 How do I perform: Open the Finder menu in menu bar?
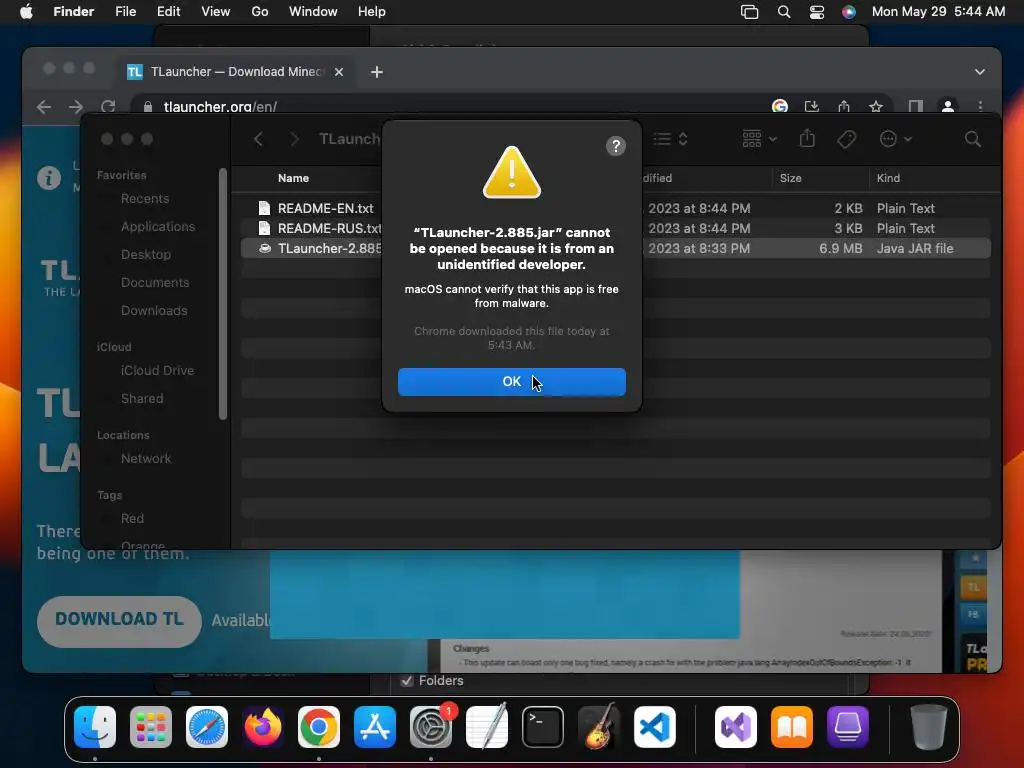pos(73,12)
